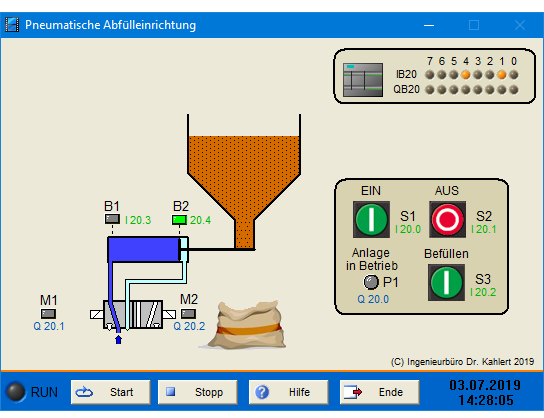544x418 pixels.
Task: Click the Ende button to exit
Action: (x=380, y=392)
